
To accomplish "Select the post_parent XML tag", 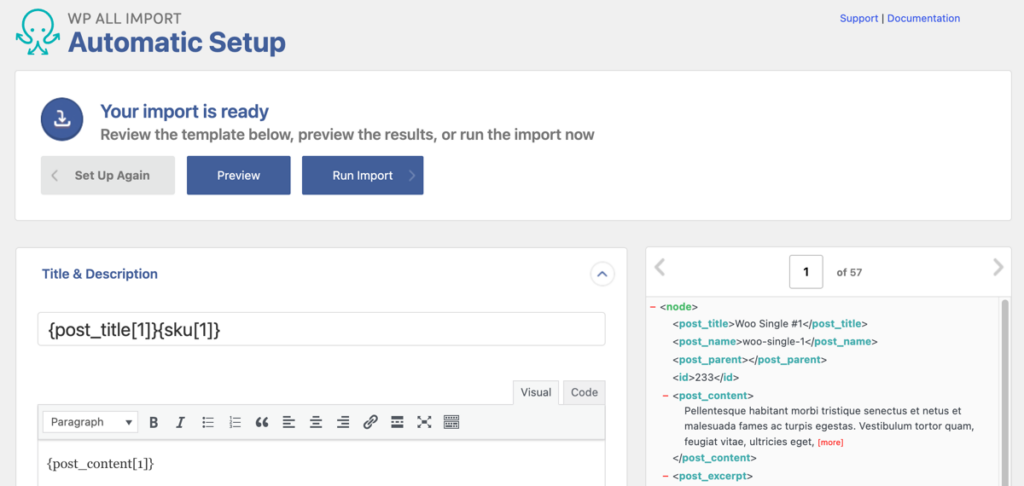I will (711, 360).
